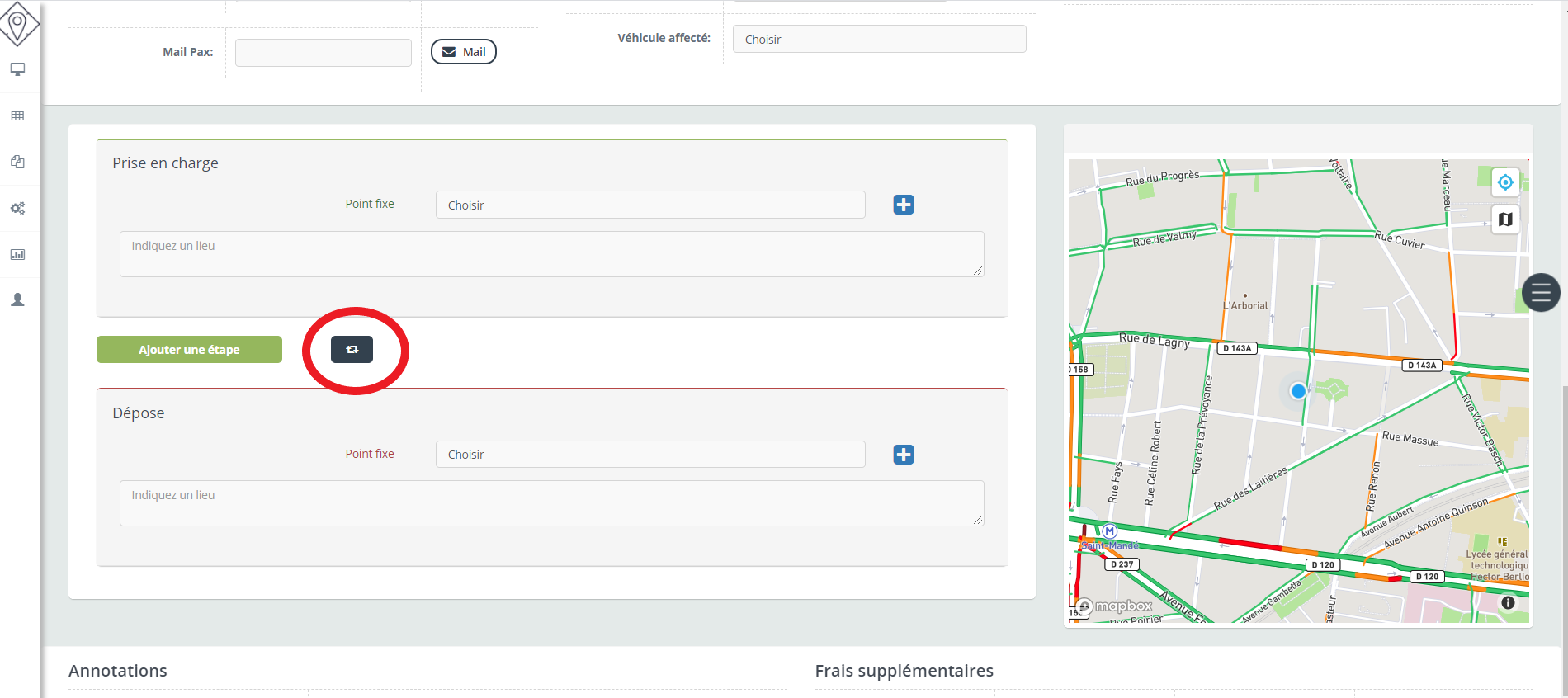Click the Ajouter une étape button
The width and height of the screenshot is (1568, 698).
pyautogui.click(x=189, y=350)
